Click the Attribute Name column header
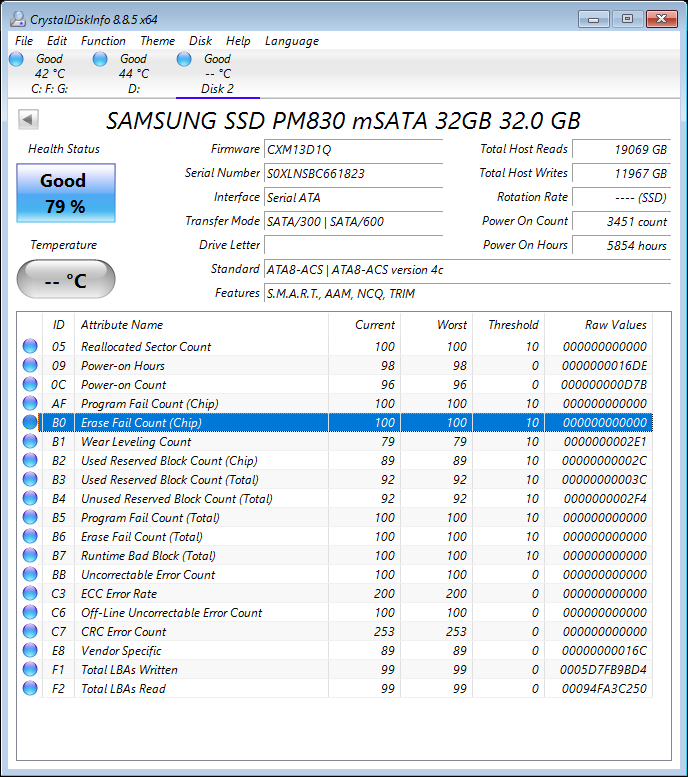The width and height of the screenshot is (688, 777). coord(201,325)
